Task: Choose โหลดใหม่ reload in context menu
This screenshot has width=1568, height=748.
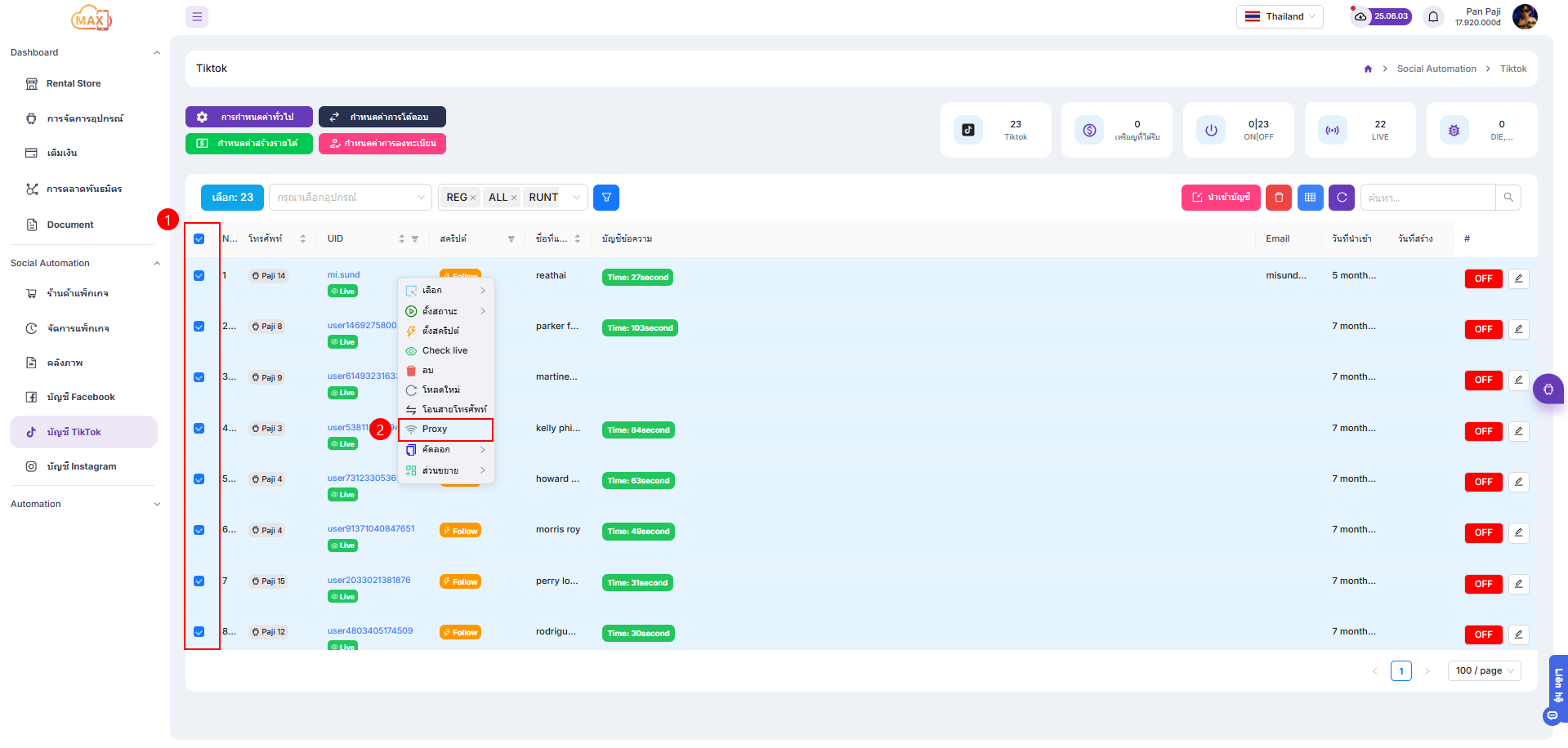Action: (445, 390)
